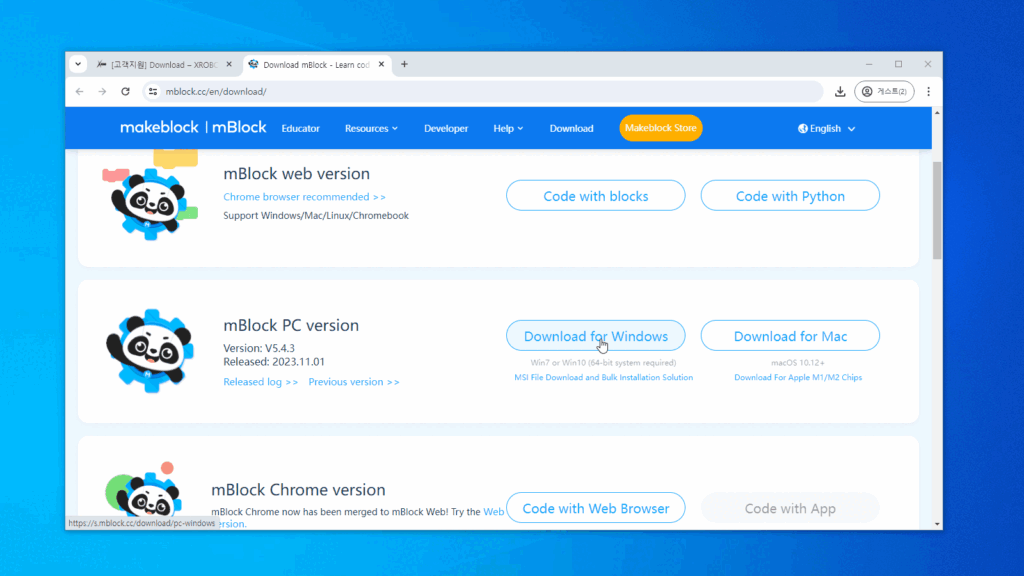This screenshot has width=1024, height=576.
Task: Expand the Resources menu
Action: pyautogui.click(x=371, y=128)
